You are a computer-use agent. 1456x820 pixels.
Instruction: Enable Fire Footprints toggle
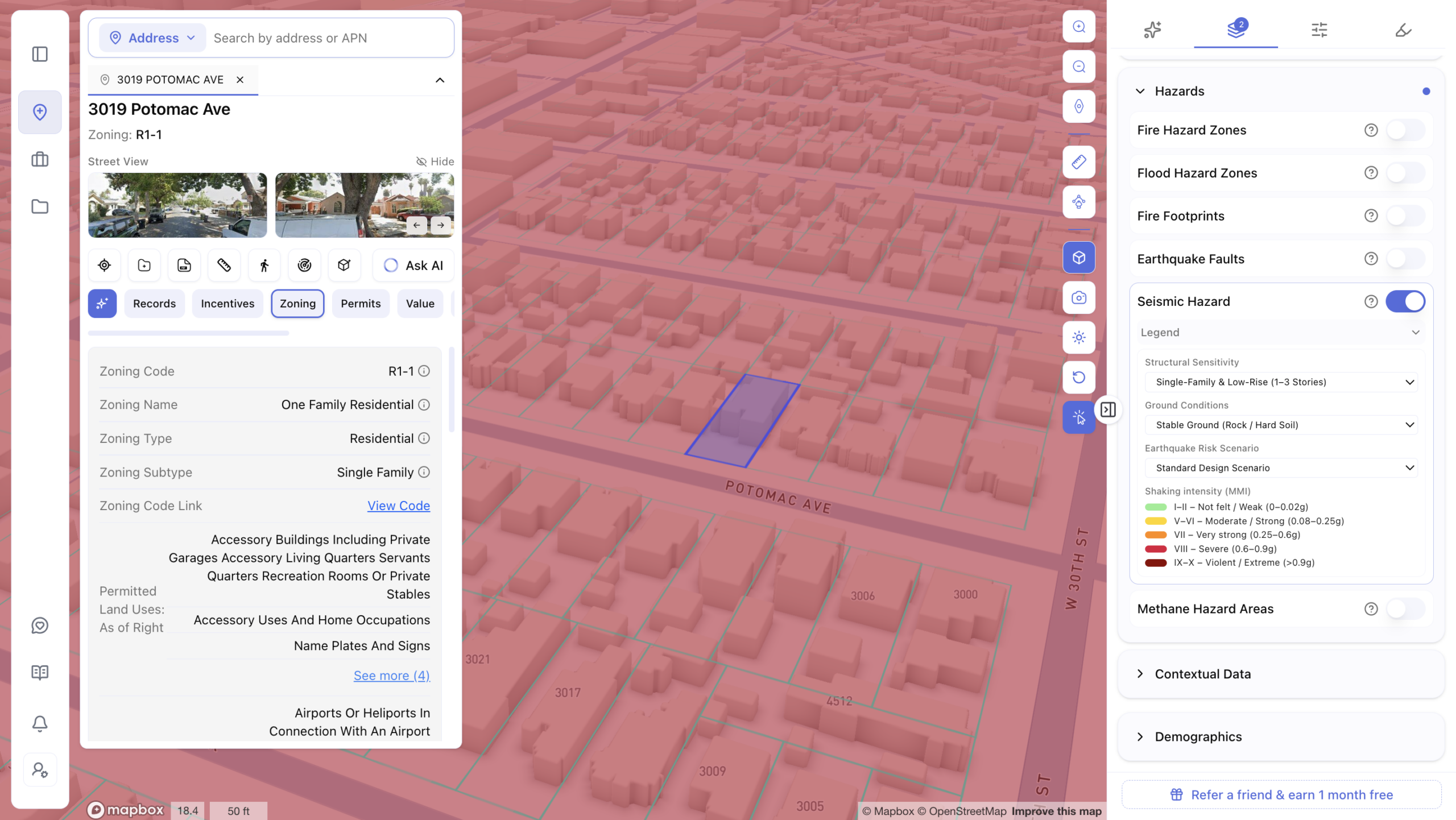tap(1405, 216)
